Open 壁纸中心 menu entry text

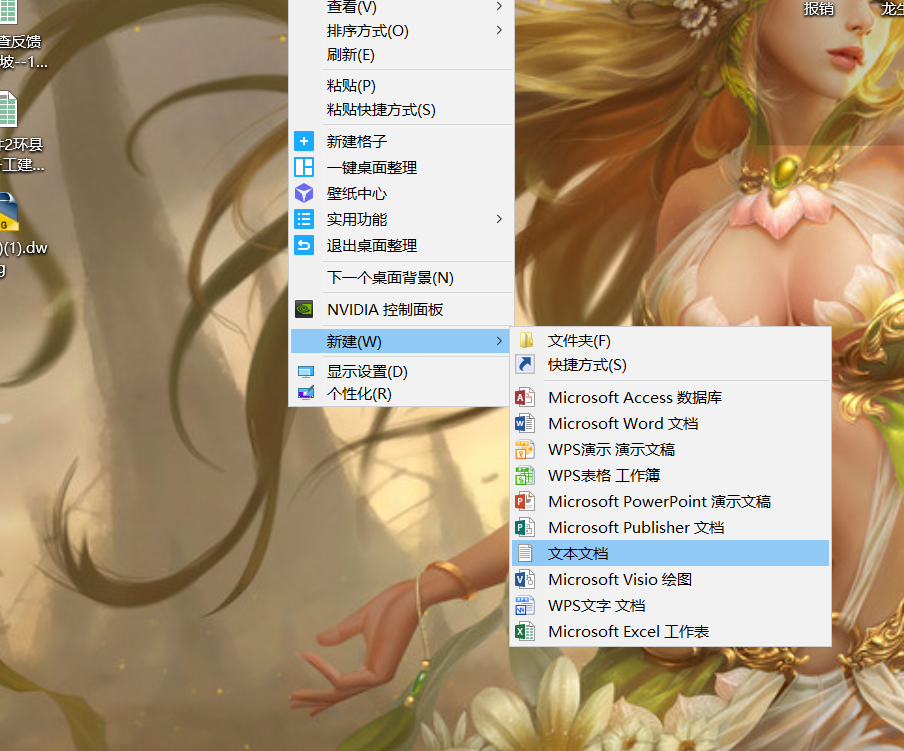357,194
